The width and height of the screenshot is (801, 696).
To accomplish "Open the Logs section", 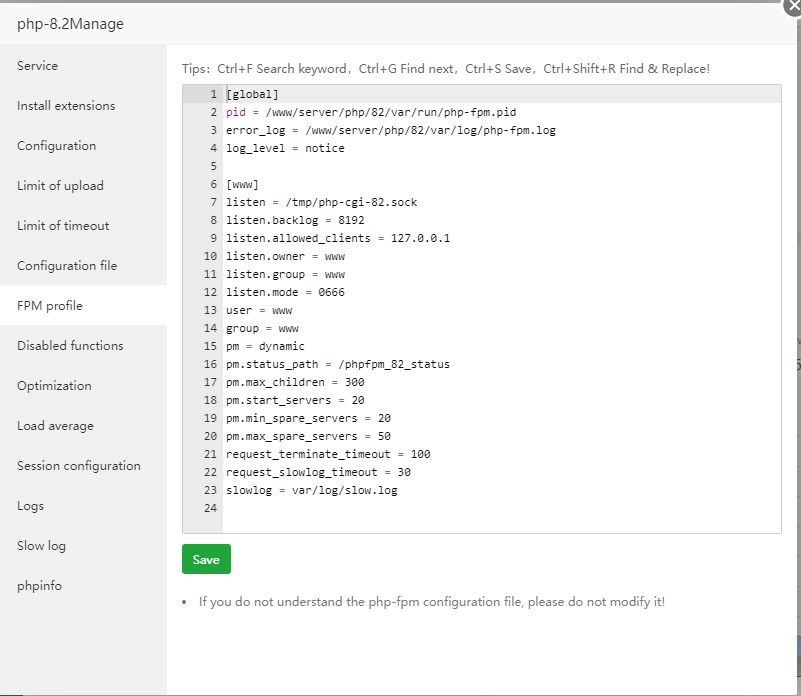I will [31, 506].
